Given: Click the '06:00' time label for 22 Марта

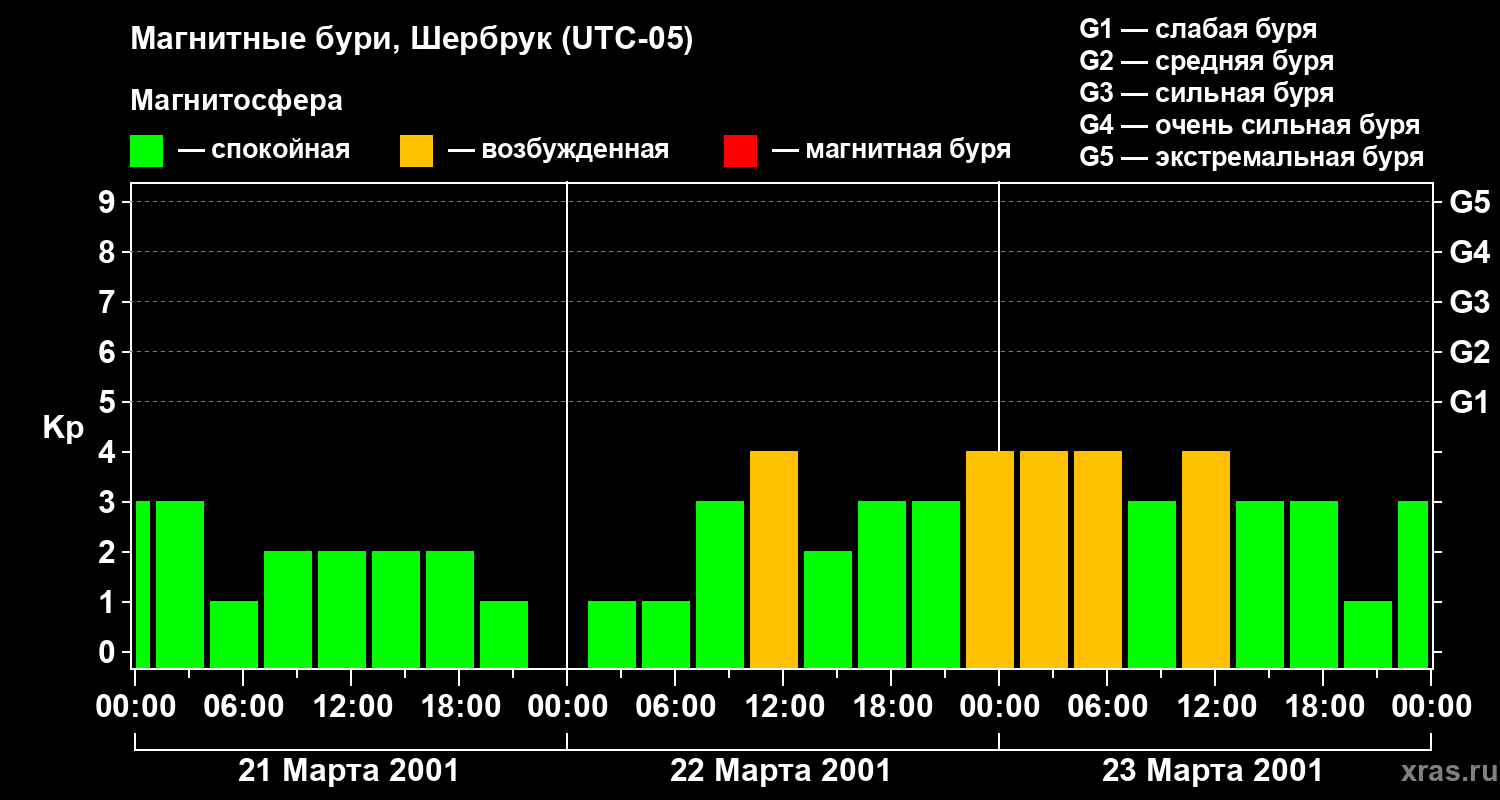Looking at the screenshot, I should (675, 707).
